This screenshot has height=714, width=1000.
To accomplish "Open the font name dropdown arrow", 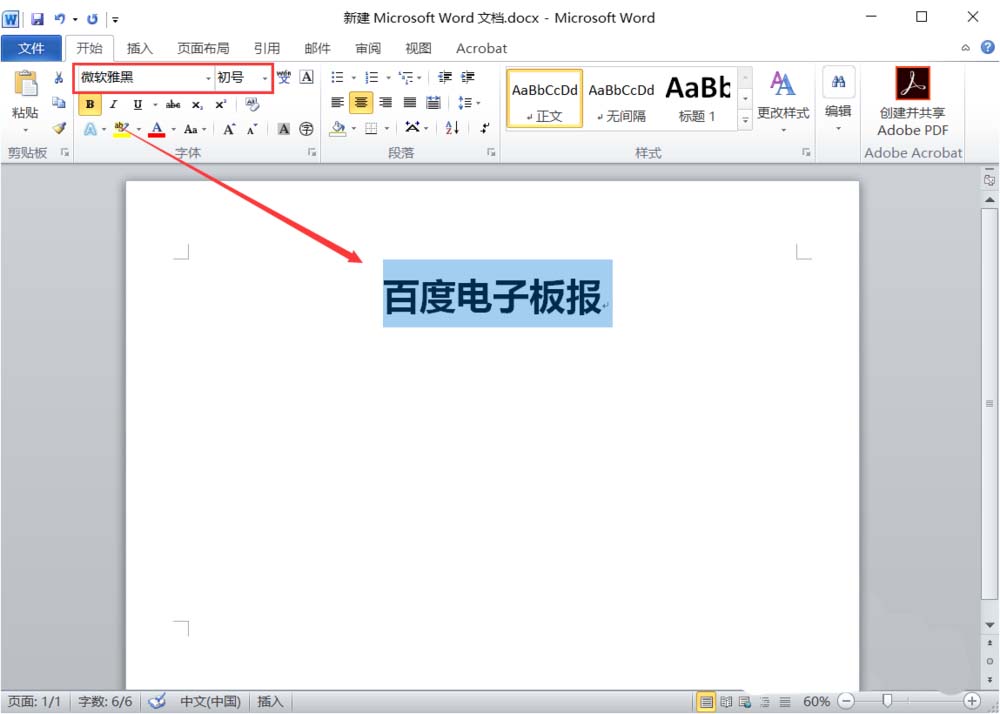I will click(x=209, y=78).
